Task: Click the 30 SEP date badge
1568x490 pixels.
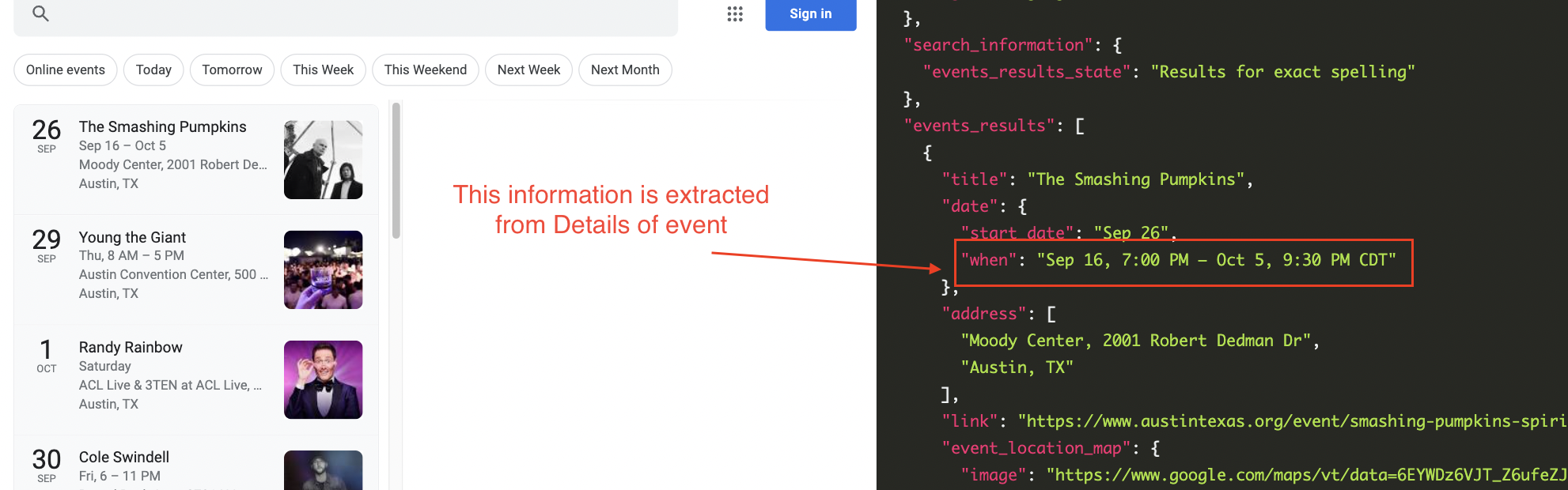Action: (47, 465)
